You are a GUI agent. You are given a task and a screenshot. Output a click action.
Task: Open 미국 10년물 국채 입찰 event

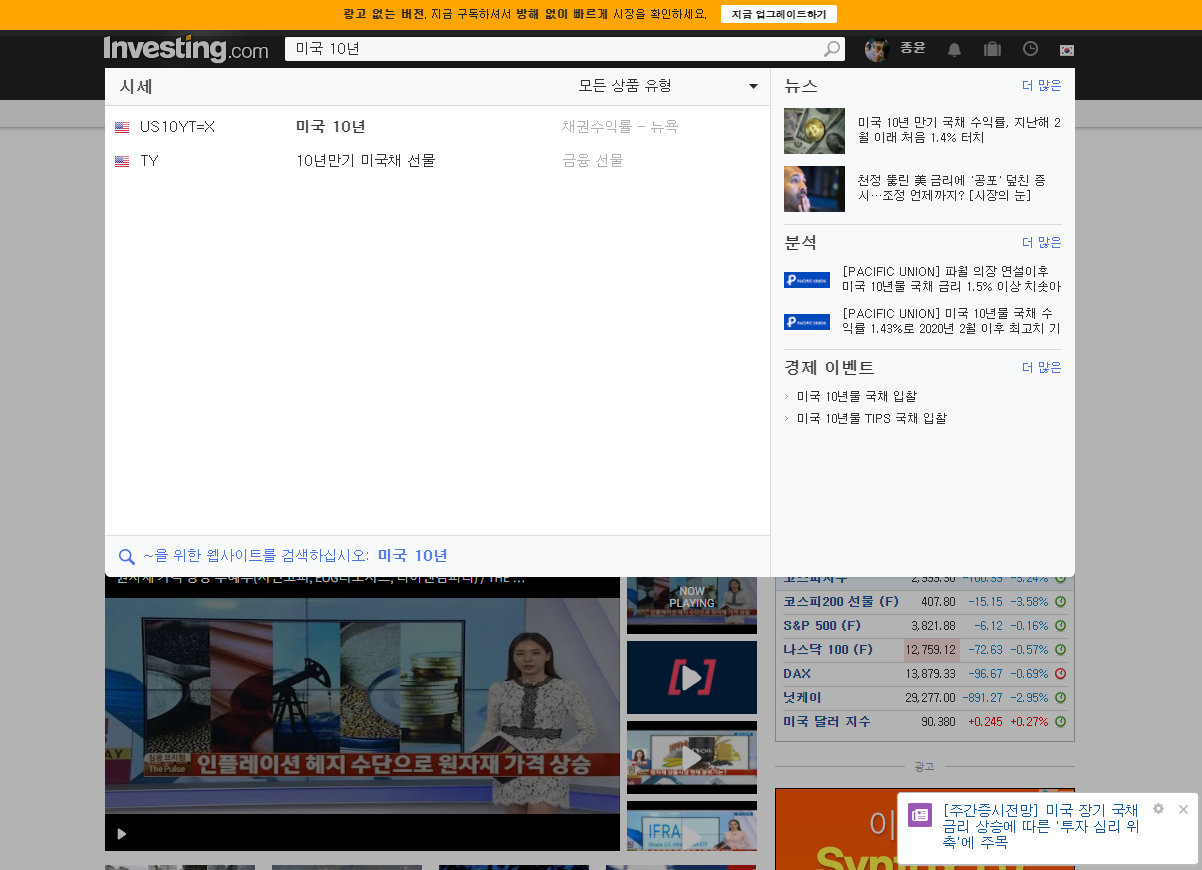click(x=857, y=397)
